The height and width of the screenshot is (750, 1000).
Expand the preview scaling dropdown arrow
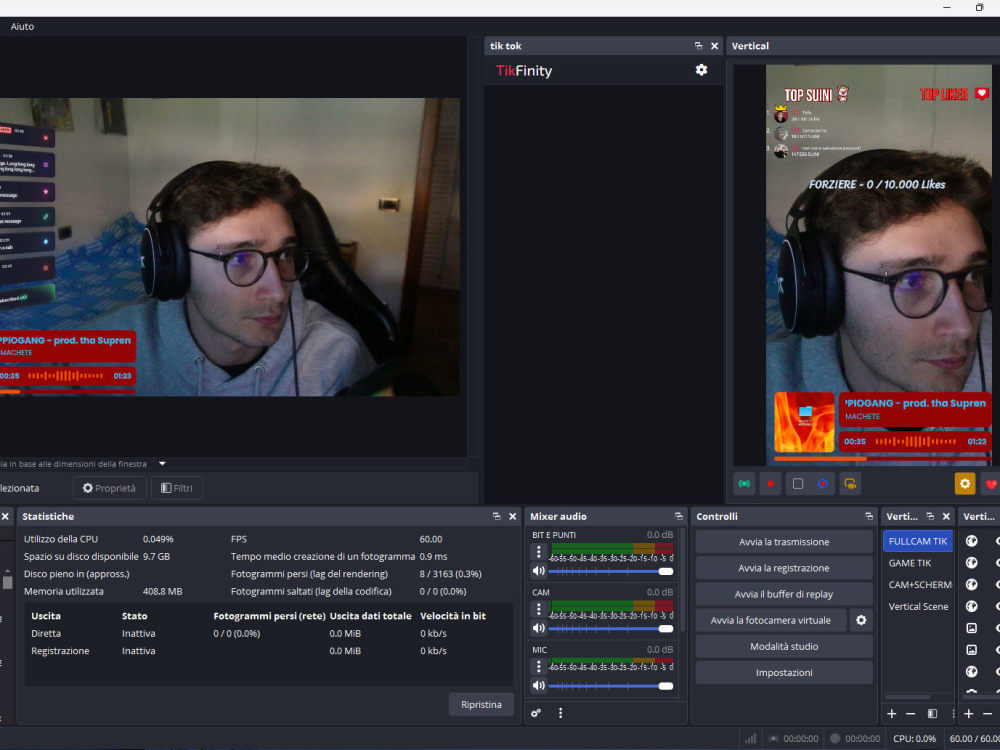click(162, 464)
